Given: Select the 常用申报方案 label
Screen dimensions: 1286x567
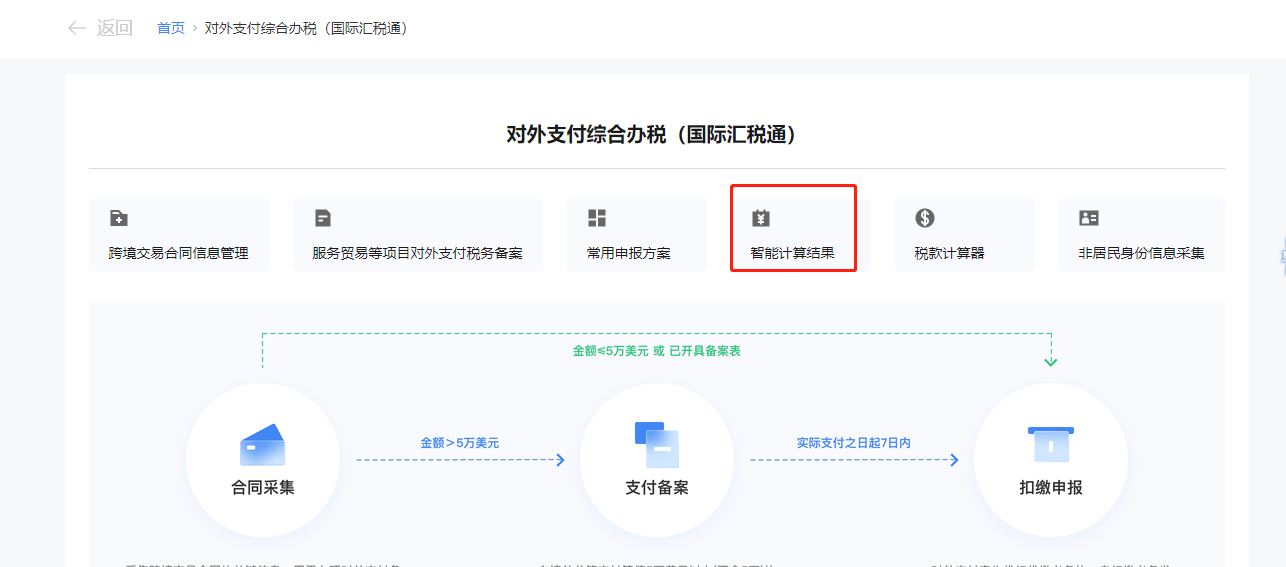Looking at the screenshot, I should tap(629, 253).
